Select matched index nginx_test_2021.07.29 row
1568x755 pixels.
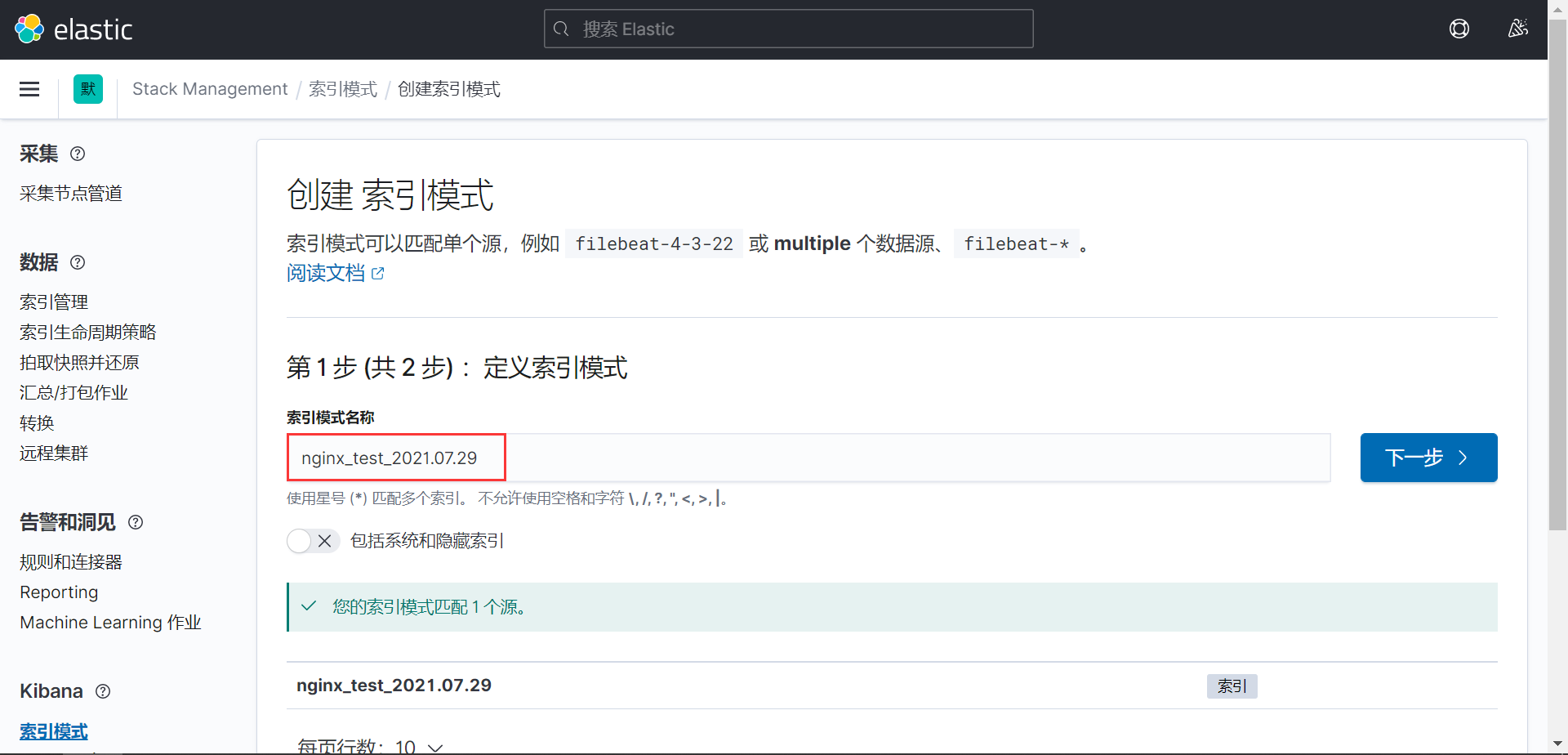point(892,686)
